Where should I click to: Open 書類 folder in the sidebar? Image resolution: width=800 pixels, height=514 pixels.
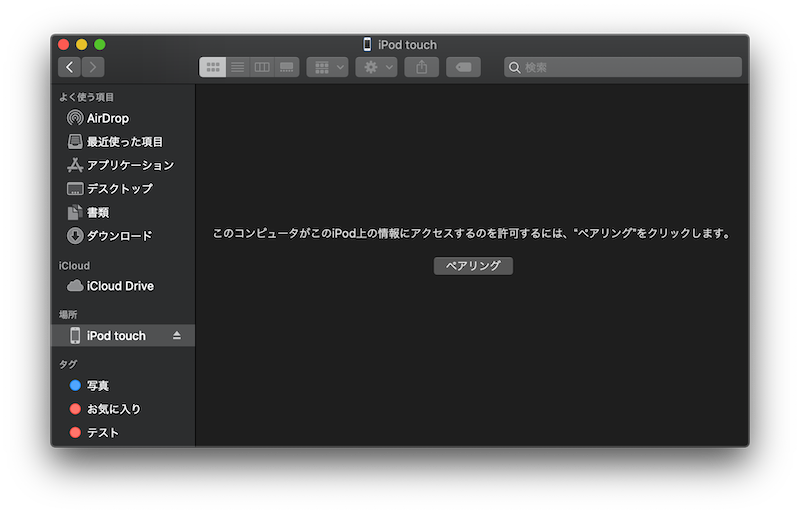(x=122, y=212)
